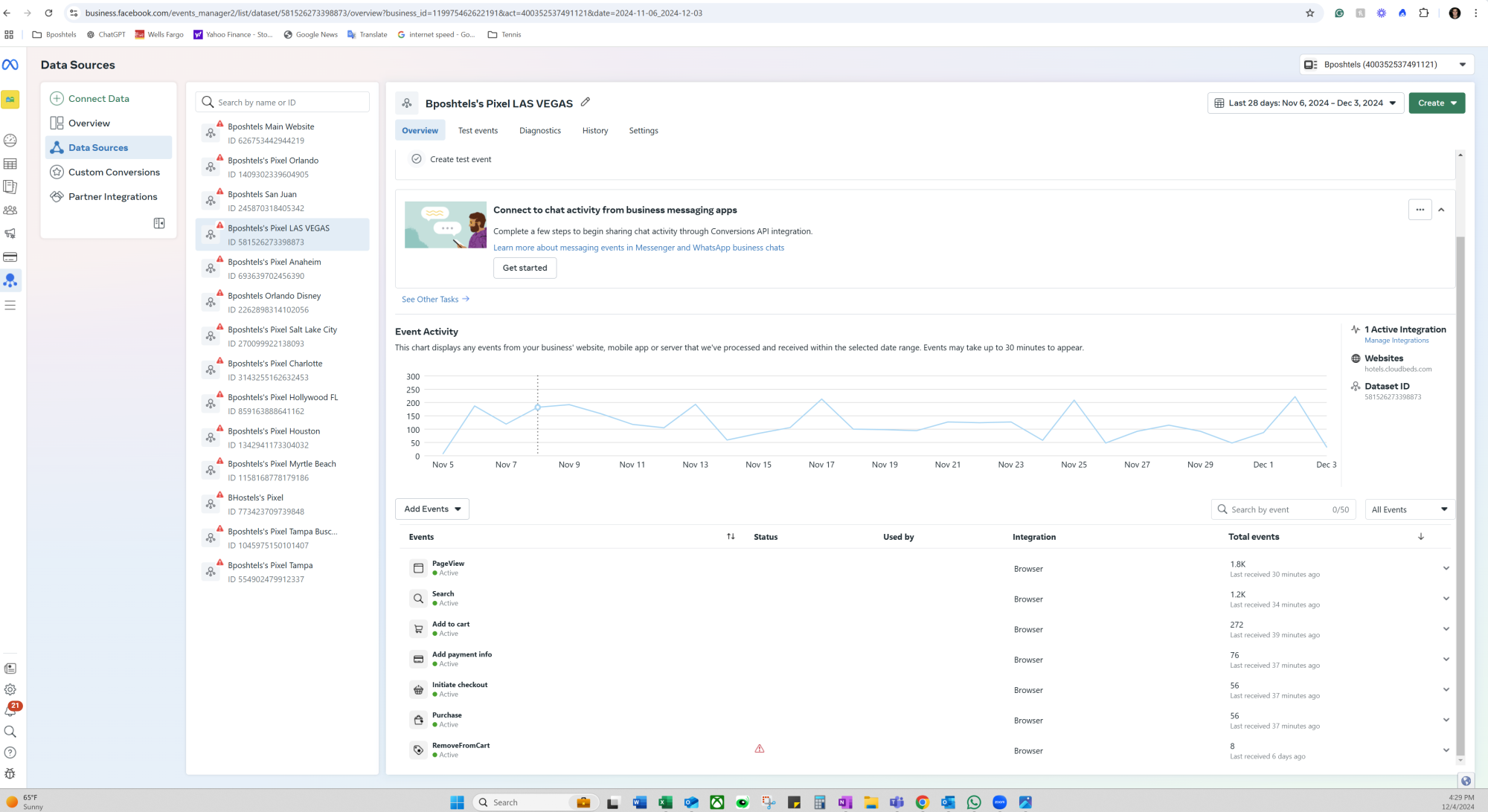Open the left rail hamburger All tools menu
Viewport: 1488px width, 812px height.
coord(10,305)
